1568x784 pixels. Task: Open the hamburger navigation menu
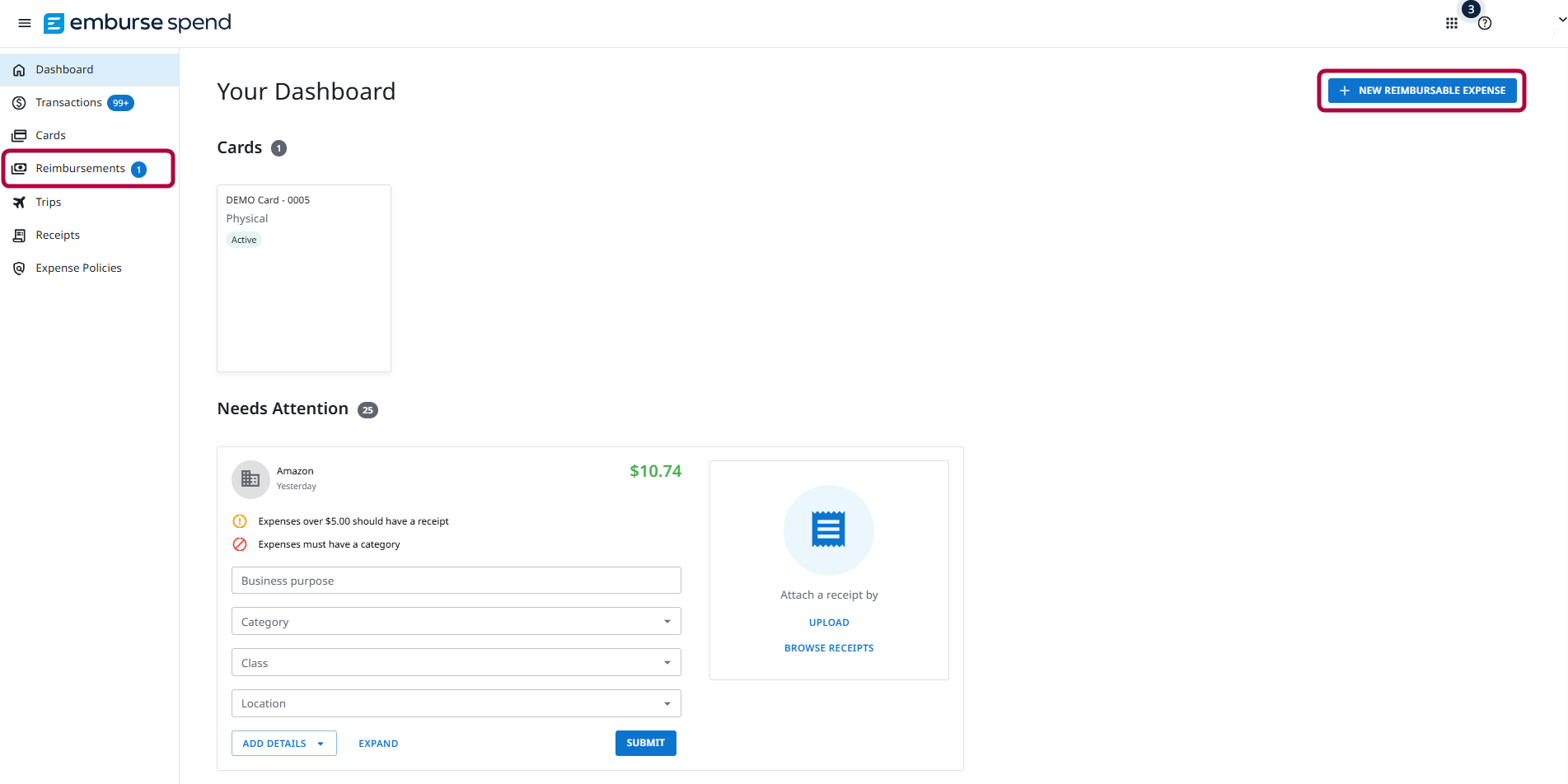tap(25, 23)
